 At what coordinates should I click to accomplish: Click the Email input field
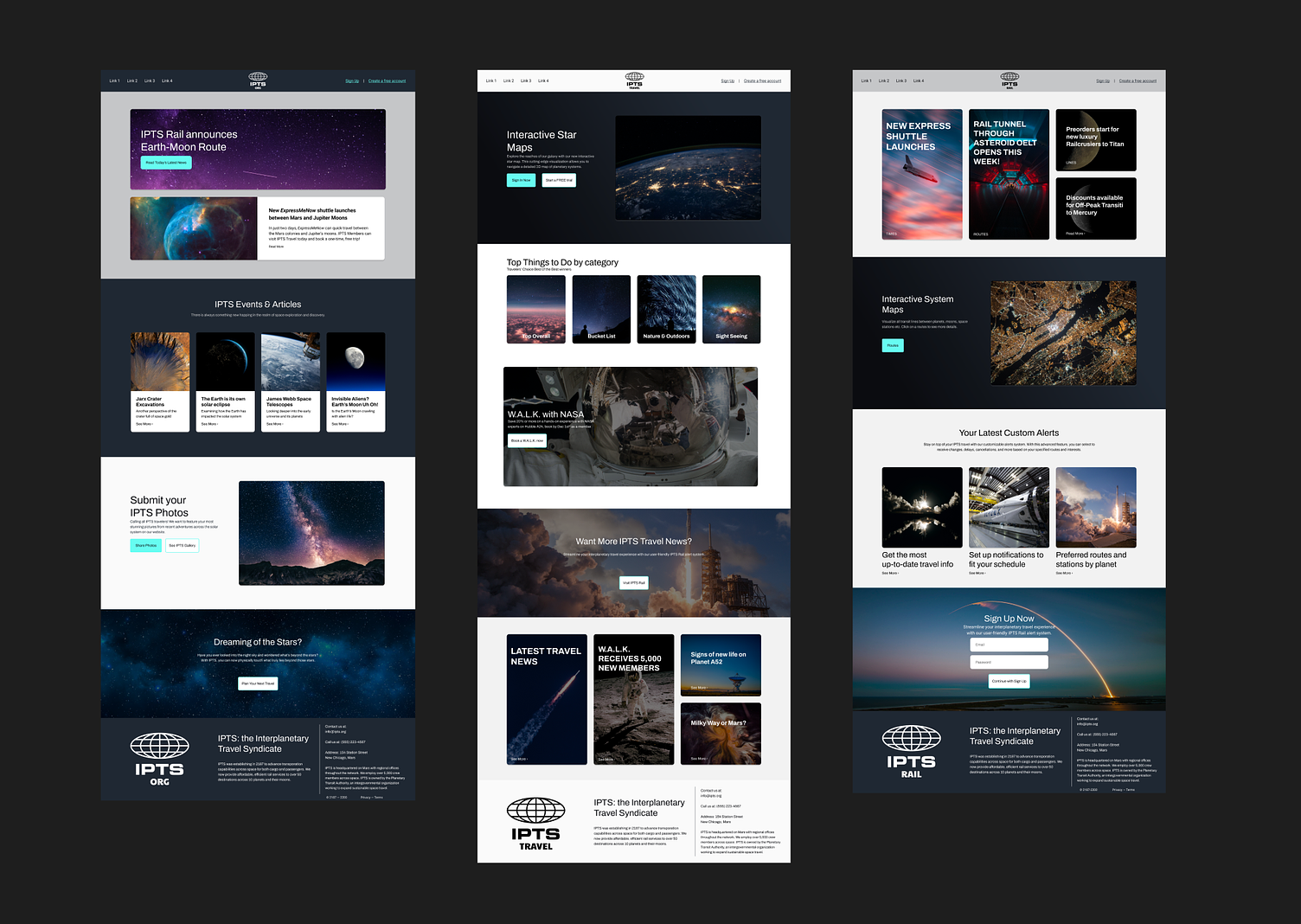1009,645
